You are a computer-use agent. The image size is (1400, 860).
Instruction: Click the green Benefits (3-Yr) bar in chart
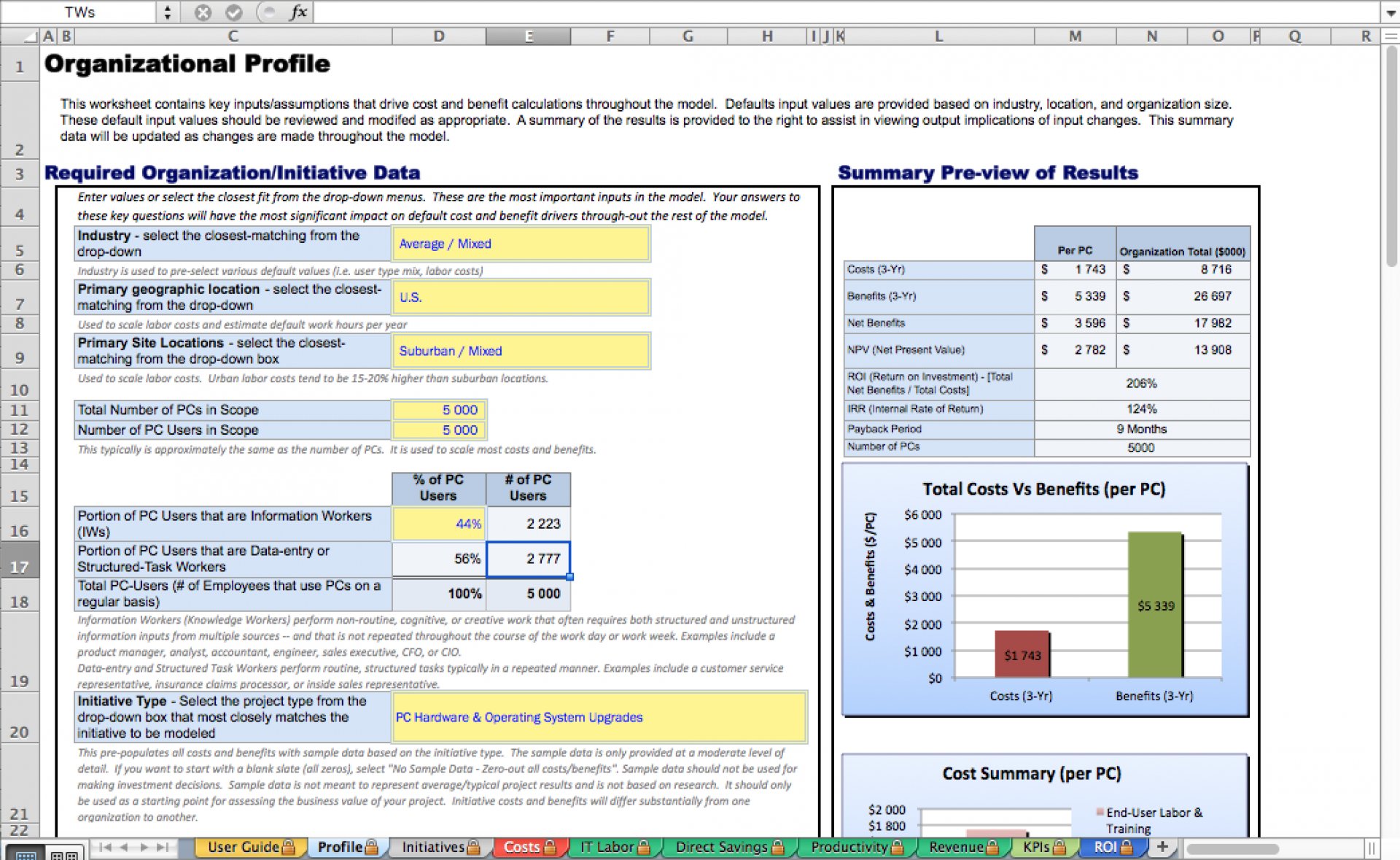(1155, 605)
